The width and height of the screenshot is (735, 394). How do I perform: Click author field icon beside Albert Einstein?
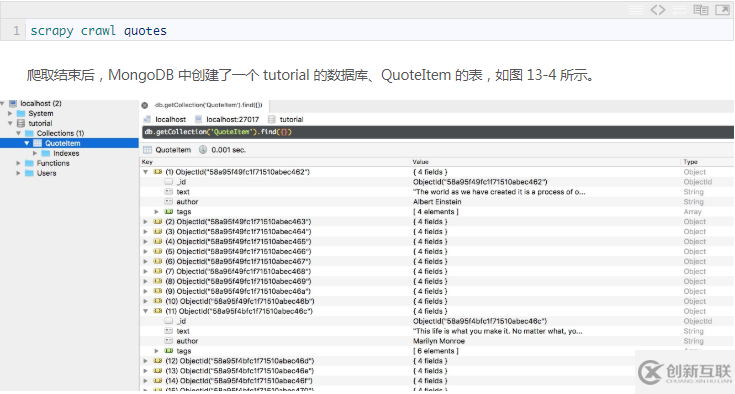click(169, 201)
